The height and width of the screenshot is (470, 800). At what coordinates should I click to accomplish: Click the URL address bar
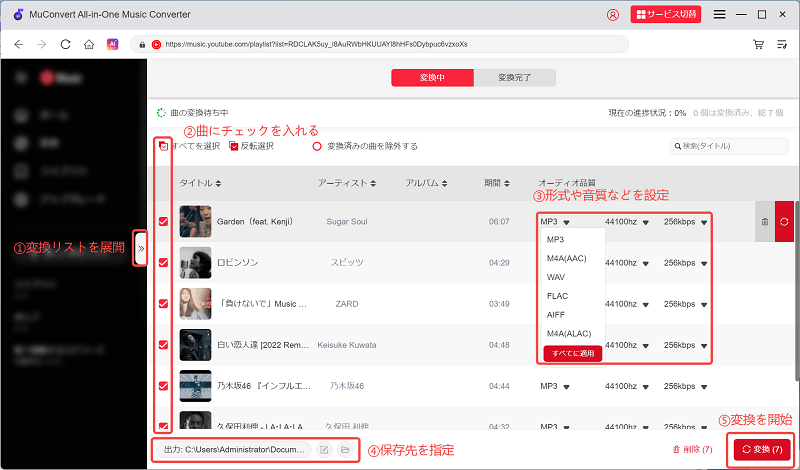[380, 44]
